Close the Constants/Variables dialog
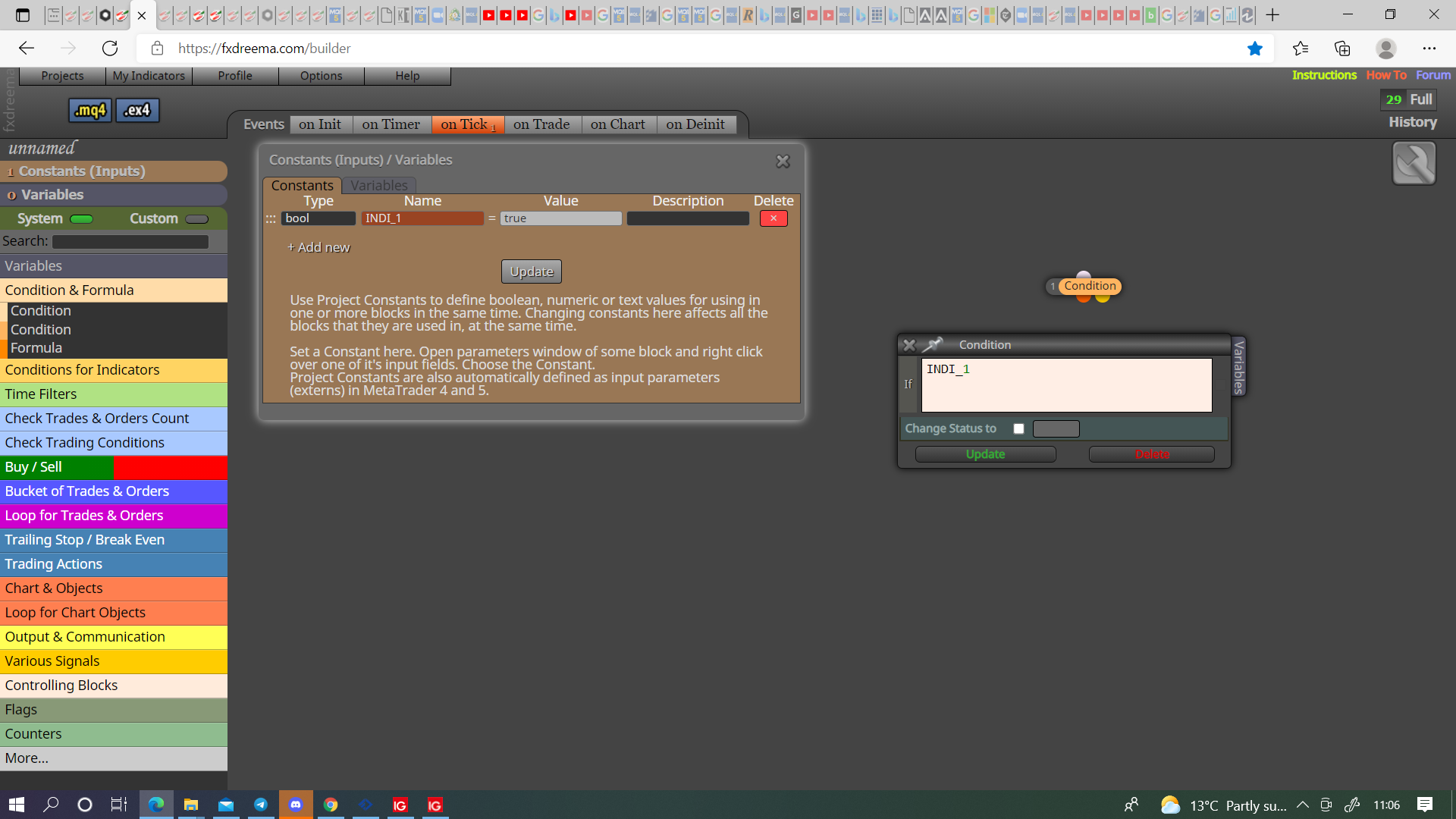Viewport: 1456px width, 819px height. pos(783,161)
